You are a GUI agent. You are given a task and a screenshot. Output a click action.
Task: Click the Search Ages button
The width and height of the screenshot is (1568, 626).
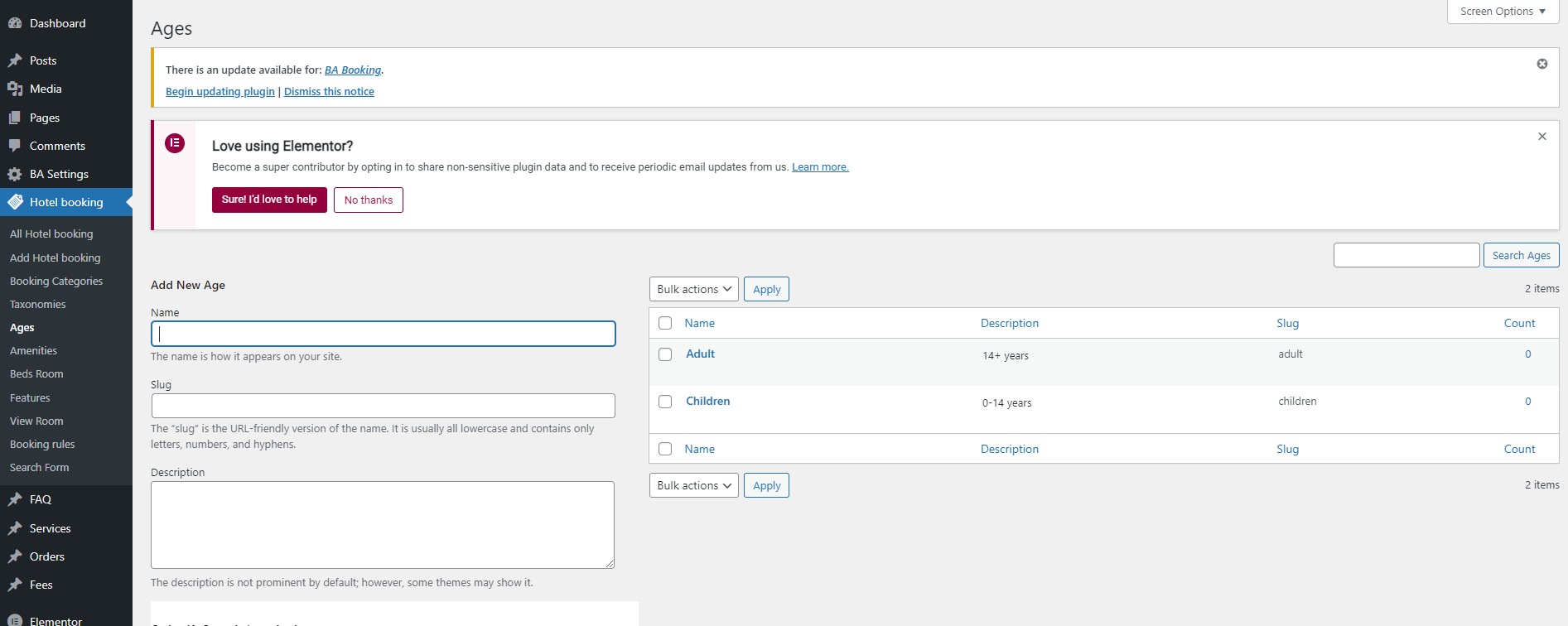coord(1521,255)
